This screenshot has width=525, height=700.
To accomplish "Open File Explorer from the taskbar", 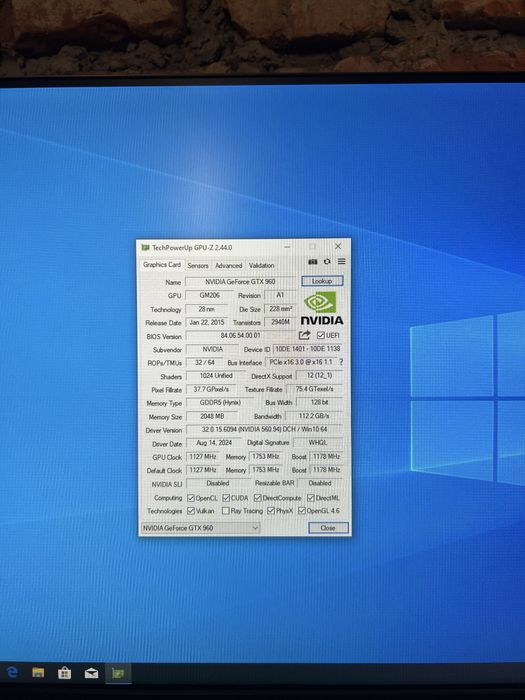I will [38, 673].
